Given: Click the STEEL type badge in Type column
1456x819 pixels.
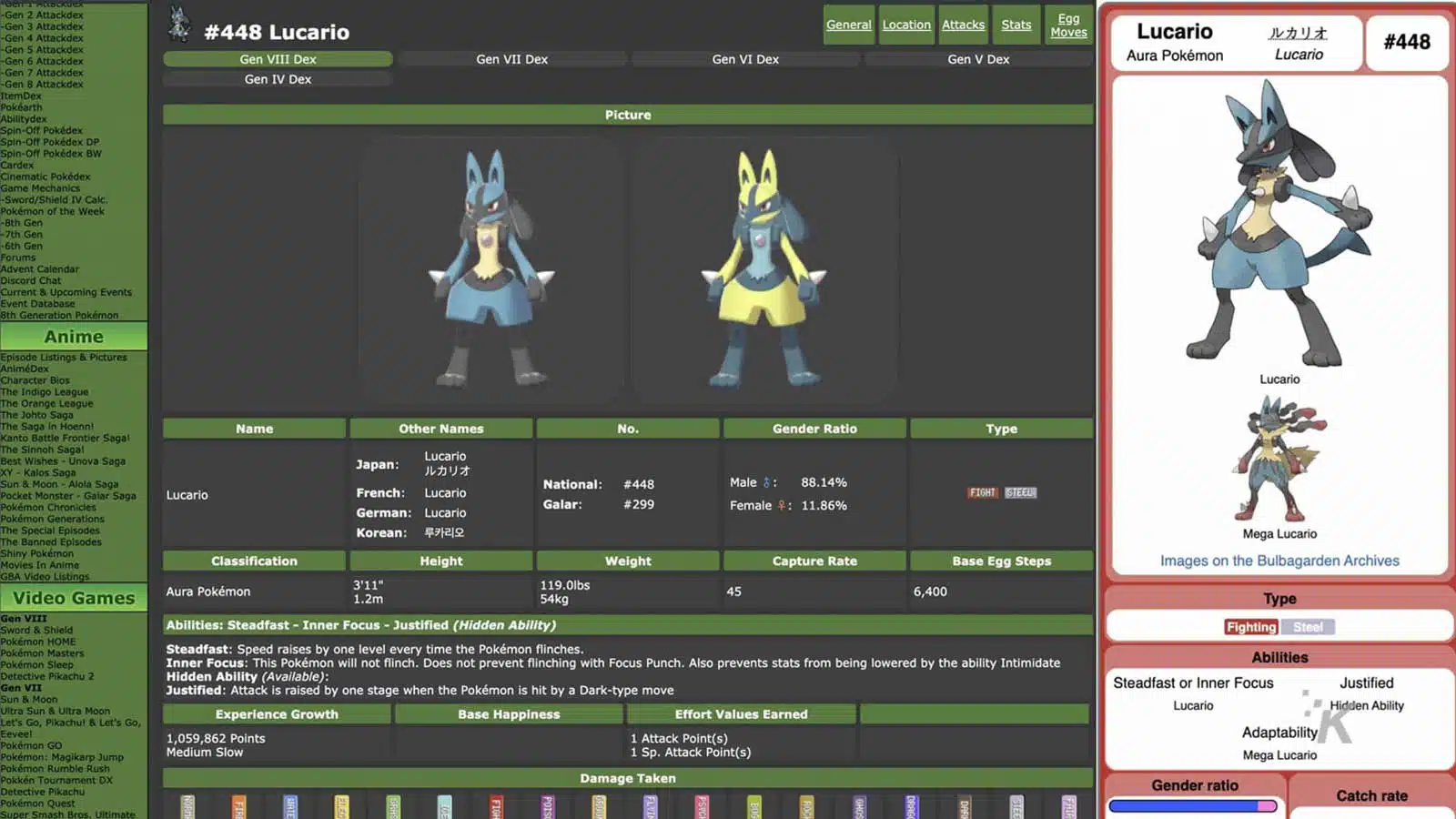Looking at the screenshot, I should pos(1020,492).
